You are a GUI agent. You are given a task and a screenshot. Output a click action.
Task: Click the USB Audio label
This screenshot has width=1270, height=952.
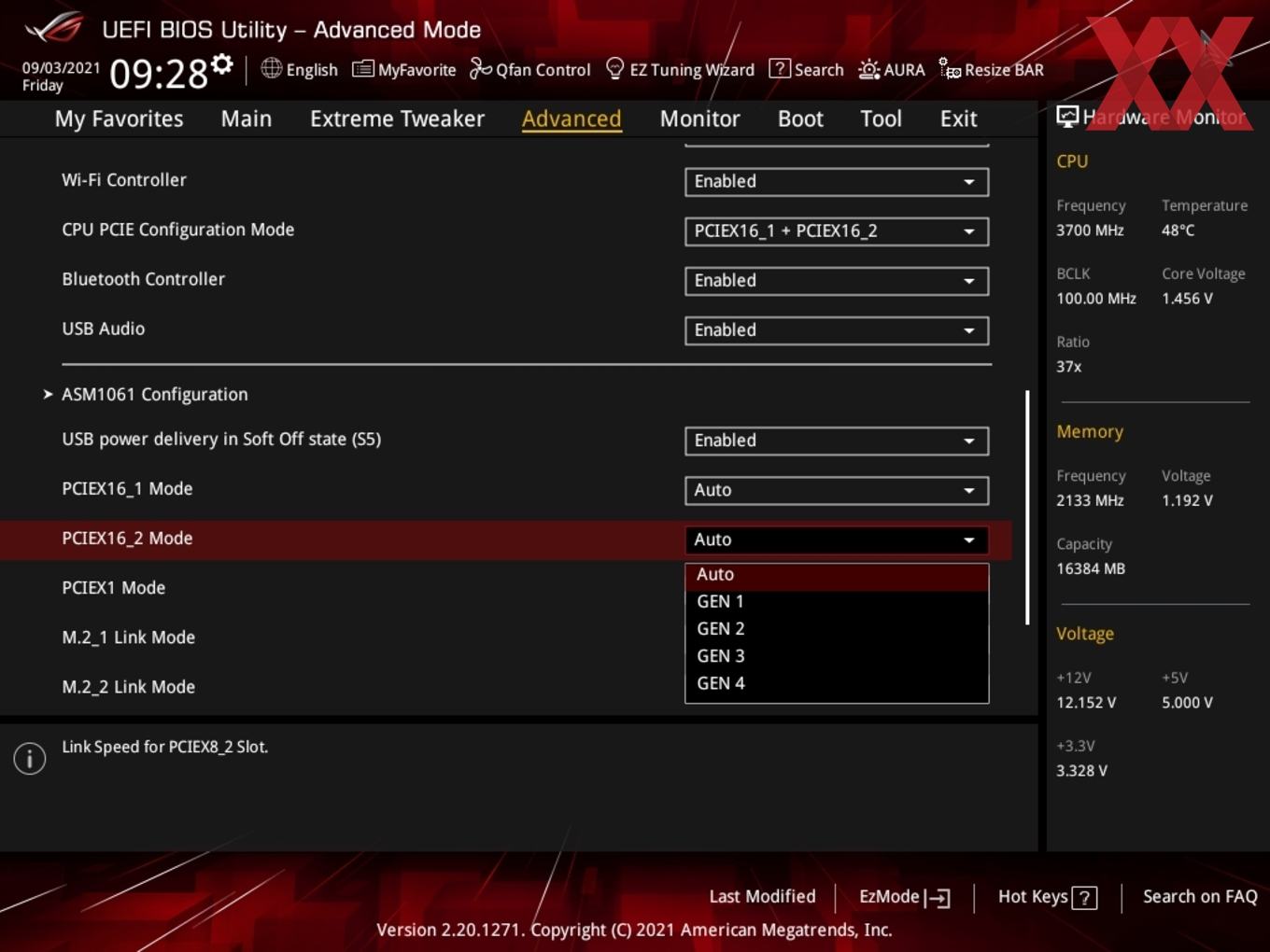[x=103, y=329]
